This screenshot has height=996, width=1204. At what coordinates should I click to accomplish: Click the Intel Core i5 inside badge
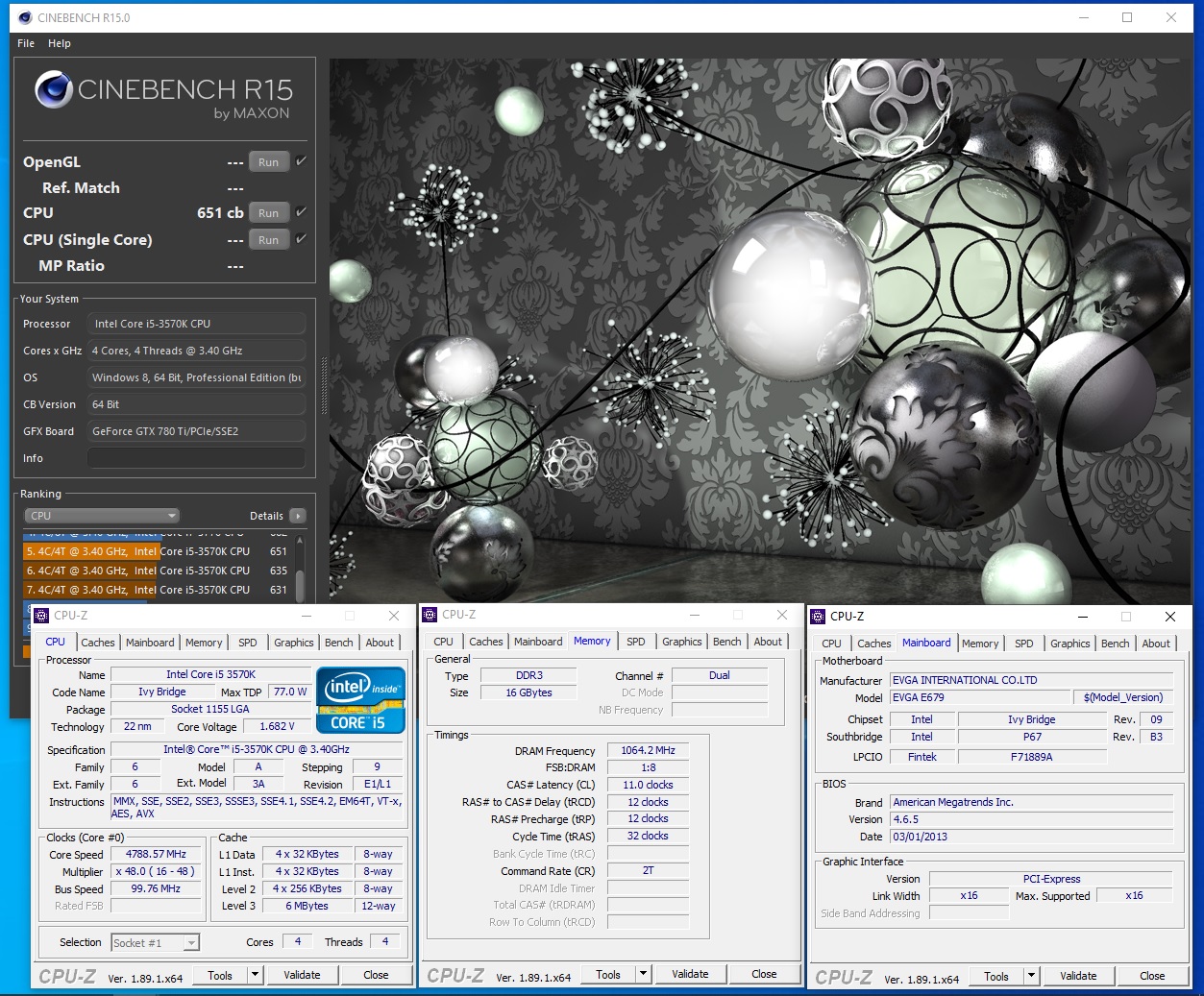[x=360, y=700]
